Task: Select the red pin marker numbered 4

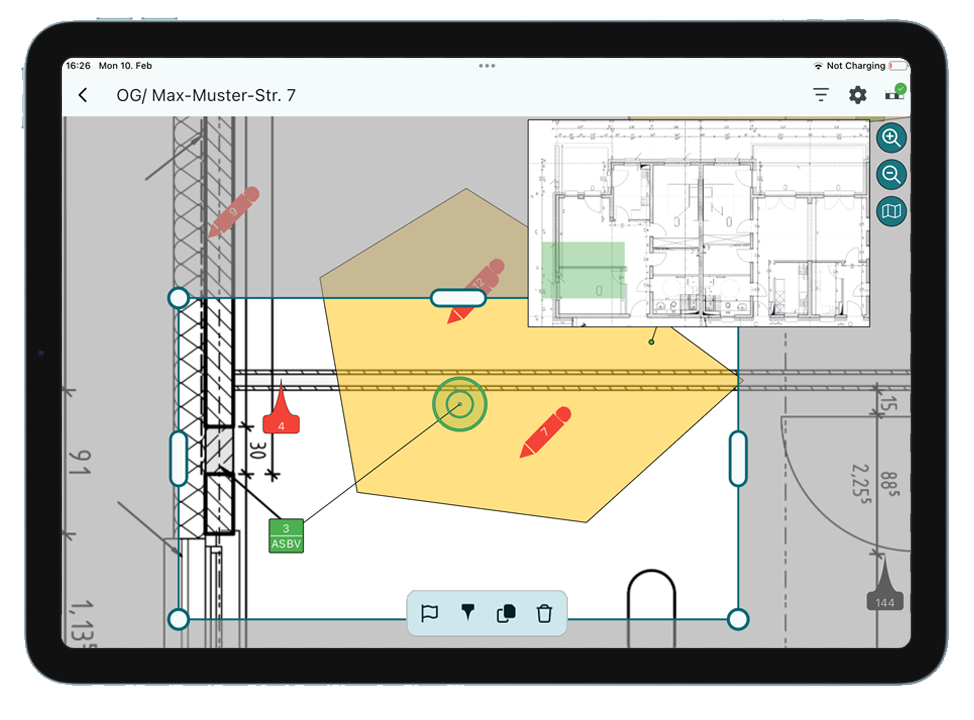Action: (281, 420)
